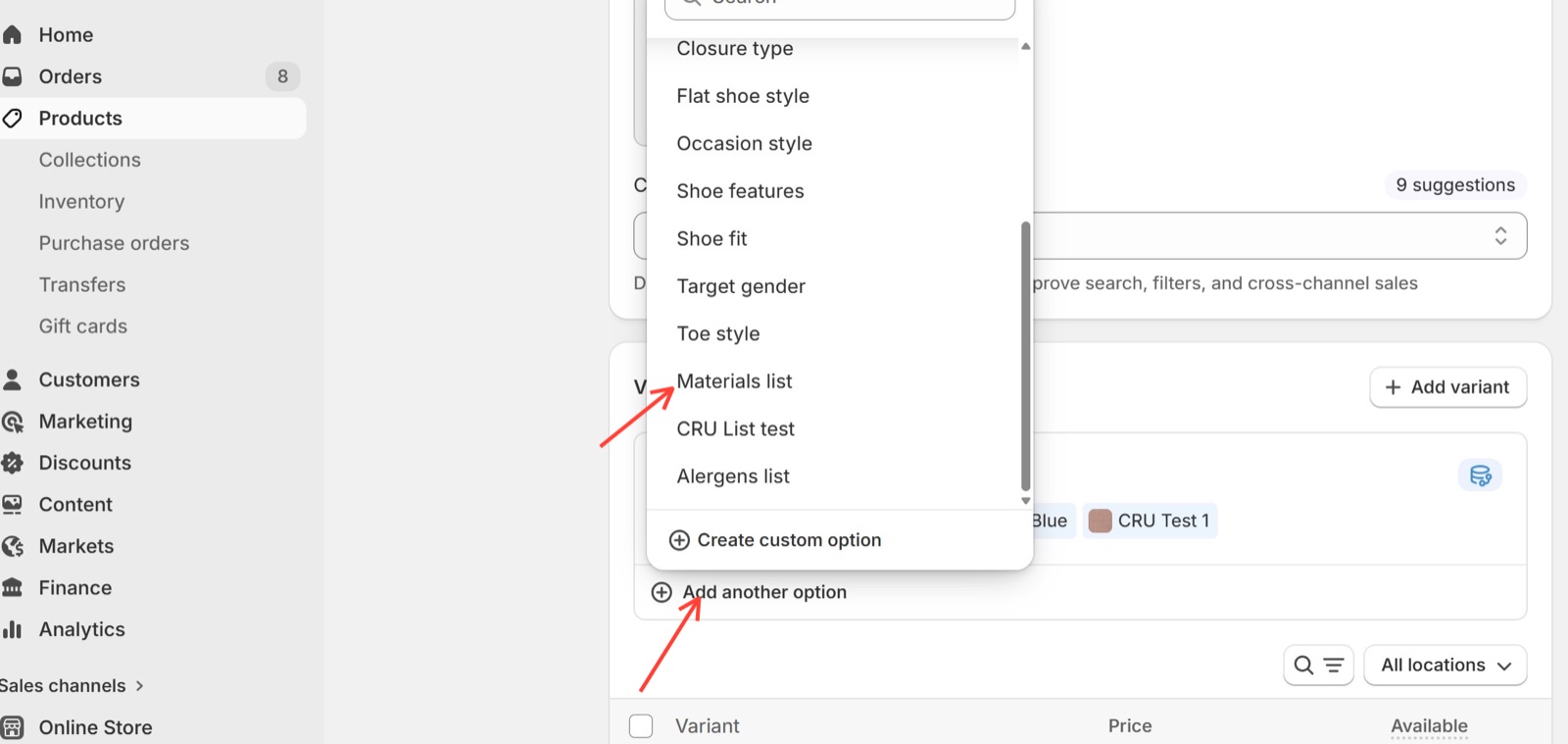This screenshot has height=744, width=1568.
Task: Click the Content image icon
Action: click(12, 505)
